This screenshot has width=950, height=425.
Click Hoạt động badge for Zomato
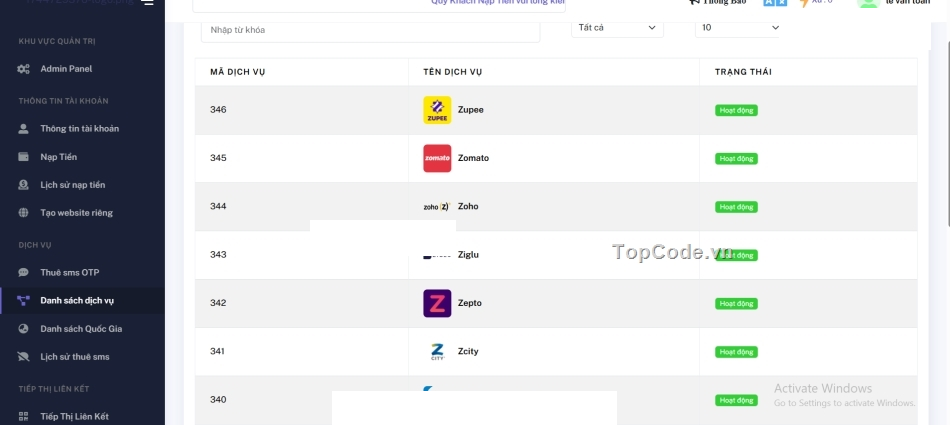(x=736, y=159)
